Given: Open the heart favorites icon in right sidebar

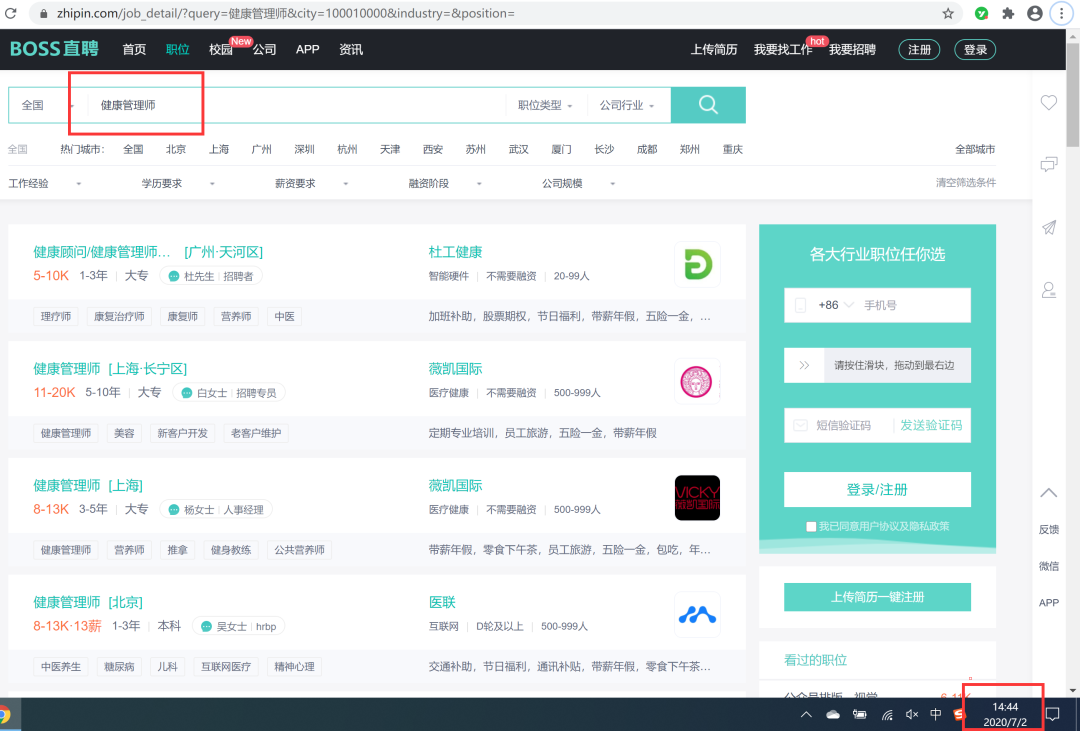Looking at the screenshot, I should tap(1048, 103).
